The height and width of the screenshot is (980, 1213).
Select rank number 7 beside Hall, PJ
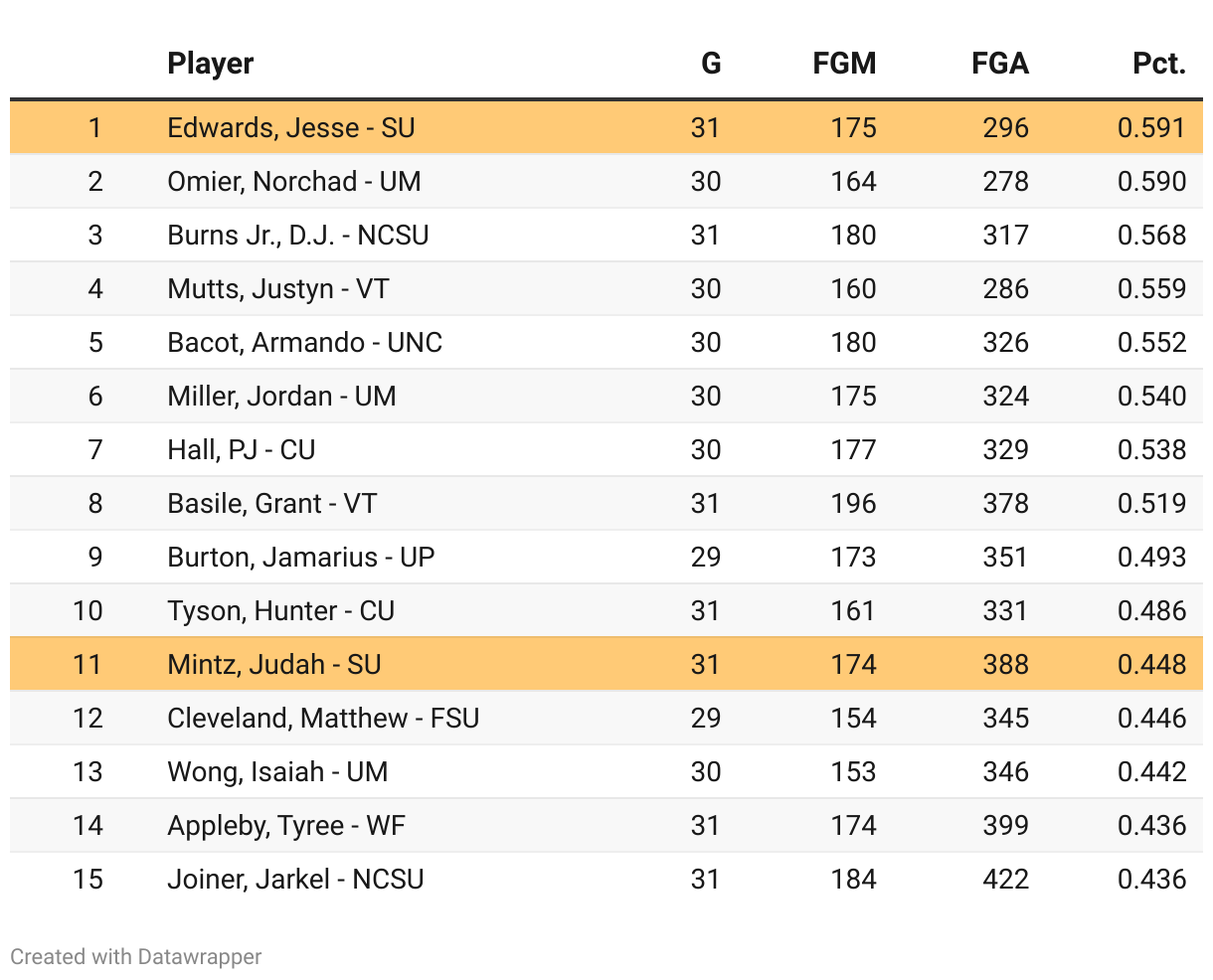95,449
